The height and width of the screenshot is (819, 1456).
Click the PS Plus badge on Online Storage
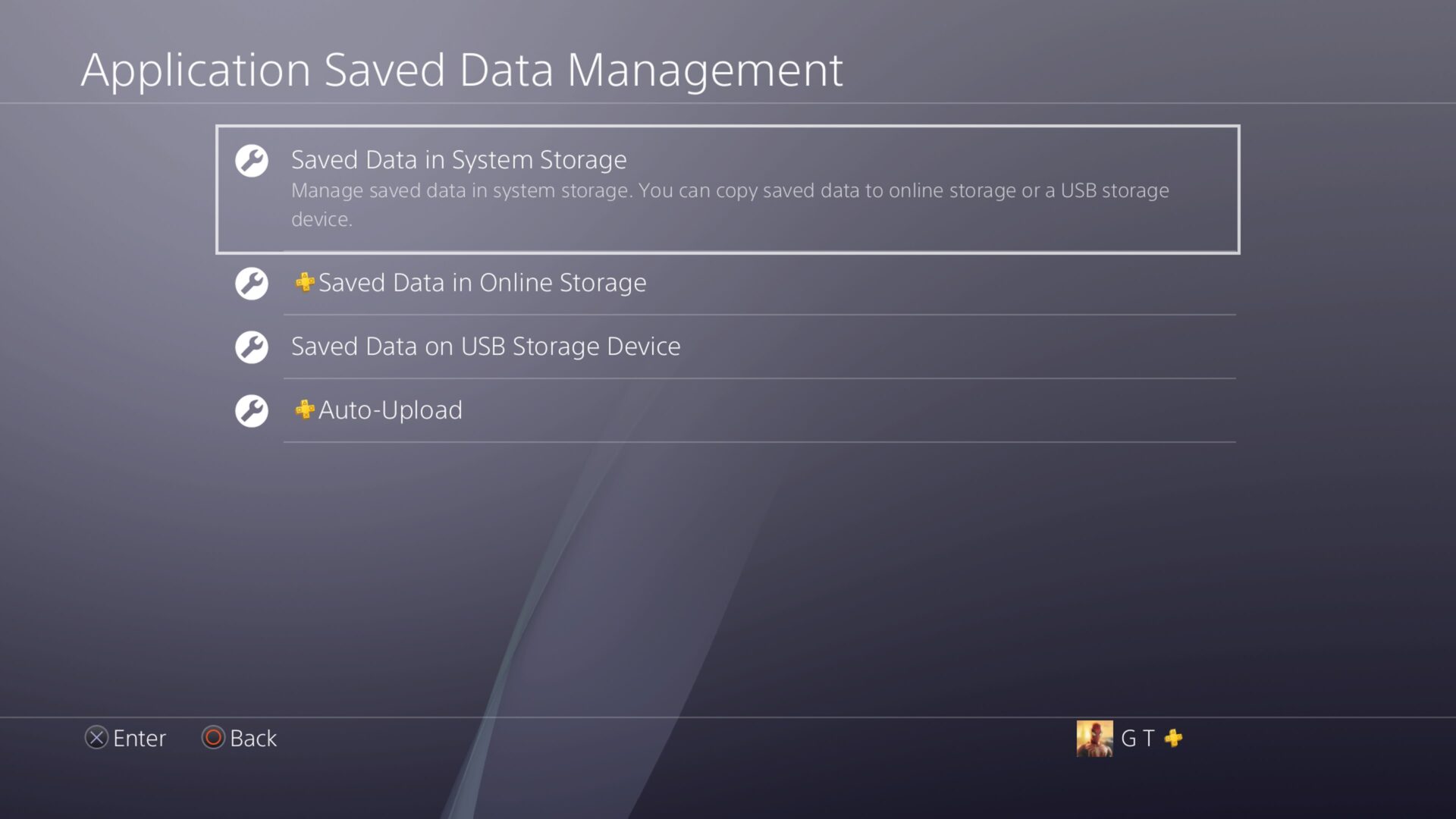[305, 282]
